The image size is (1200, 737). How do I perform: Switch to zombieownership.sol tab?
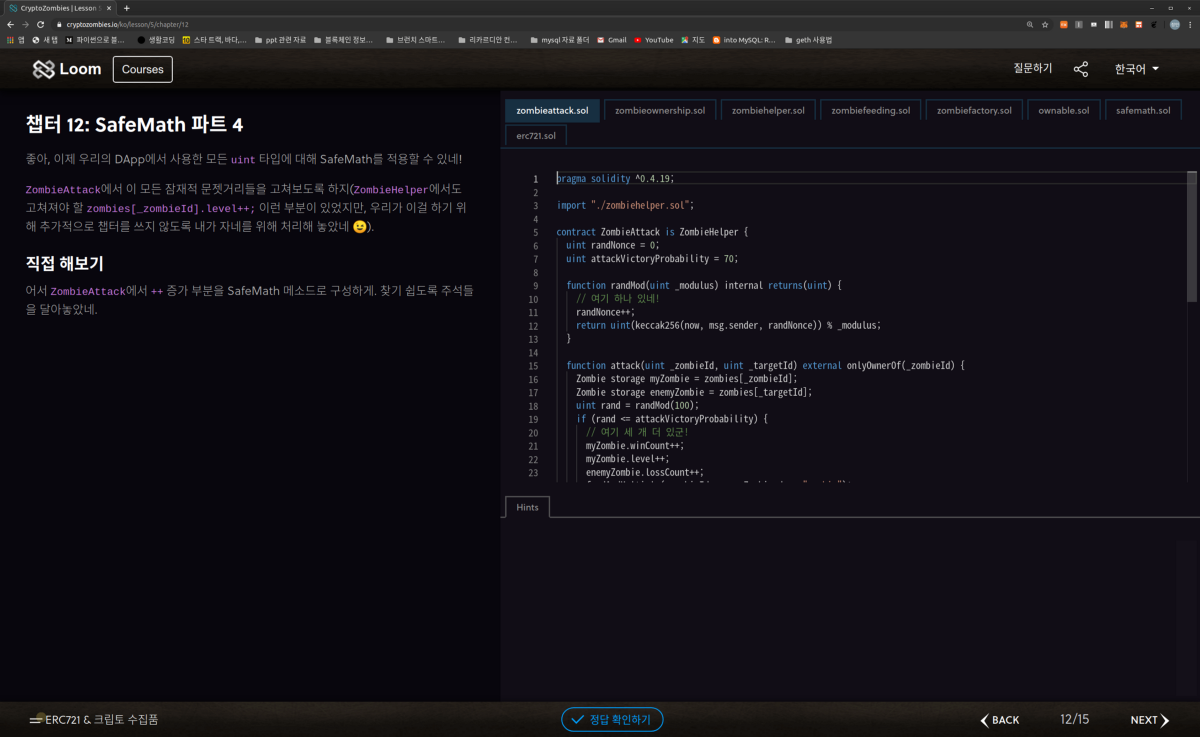[x=660, y=110]
